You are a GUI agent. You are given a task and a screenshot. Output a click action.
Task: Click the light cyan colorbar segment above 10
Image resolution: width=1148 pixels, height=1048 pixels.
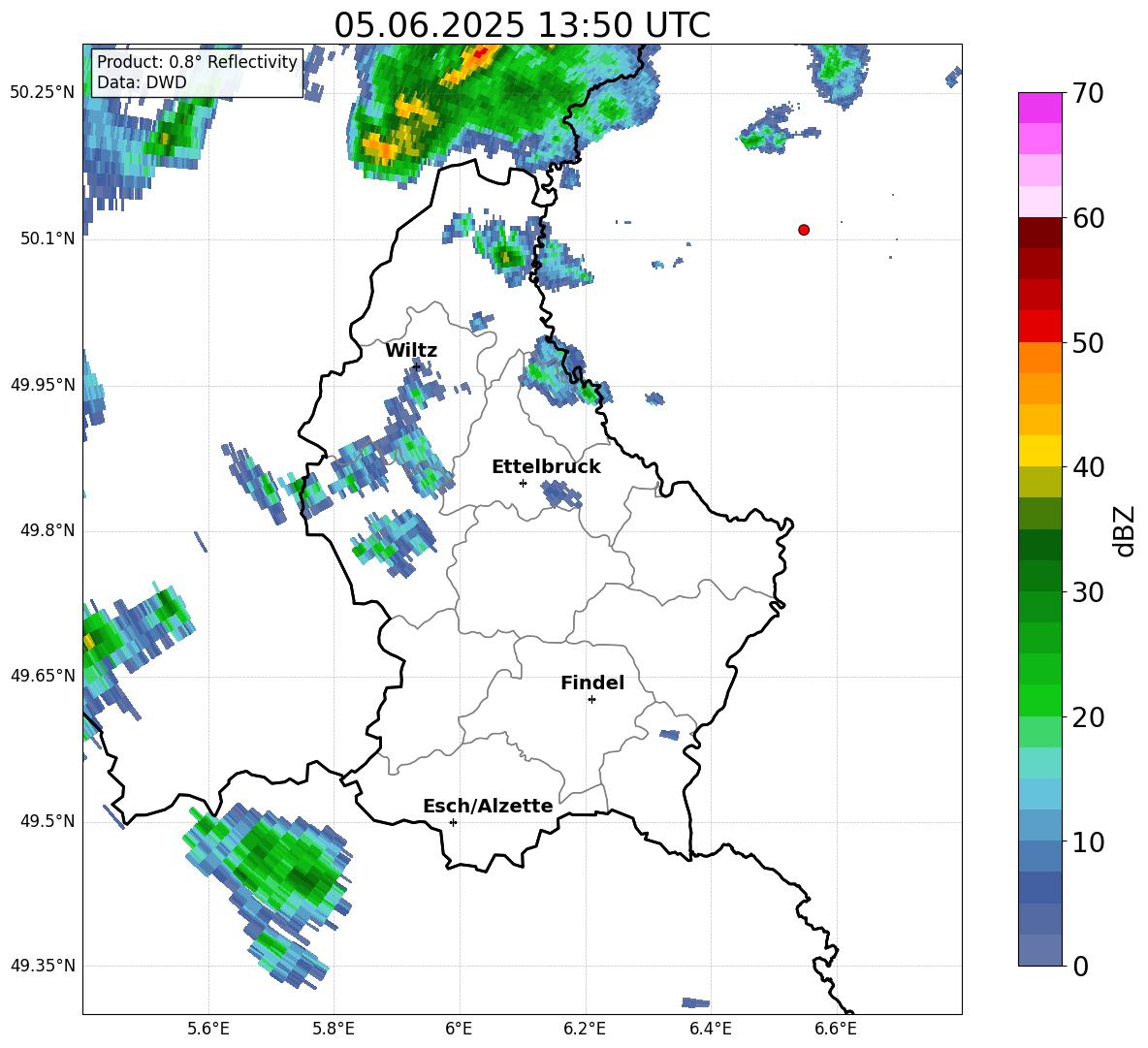1039,794
